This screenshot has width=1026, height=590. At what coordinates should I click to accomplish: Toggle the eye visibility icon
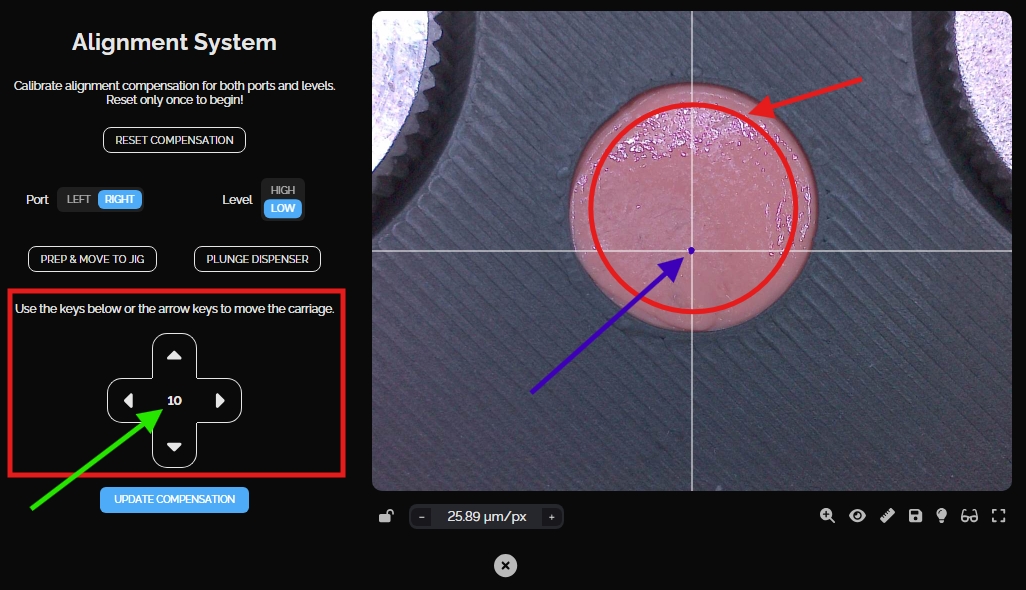[857, 516]
